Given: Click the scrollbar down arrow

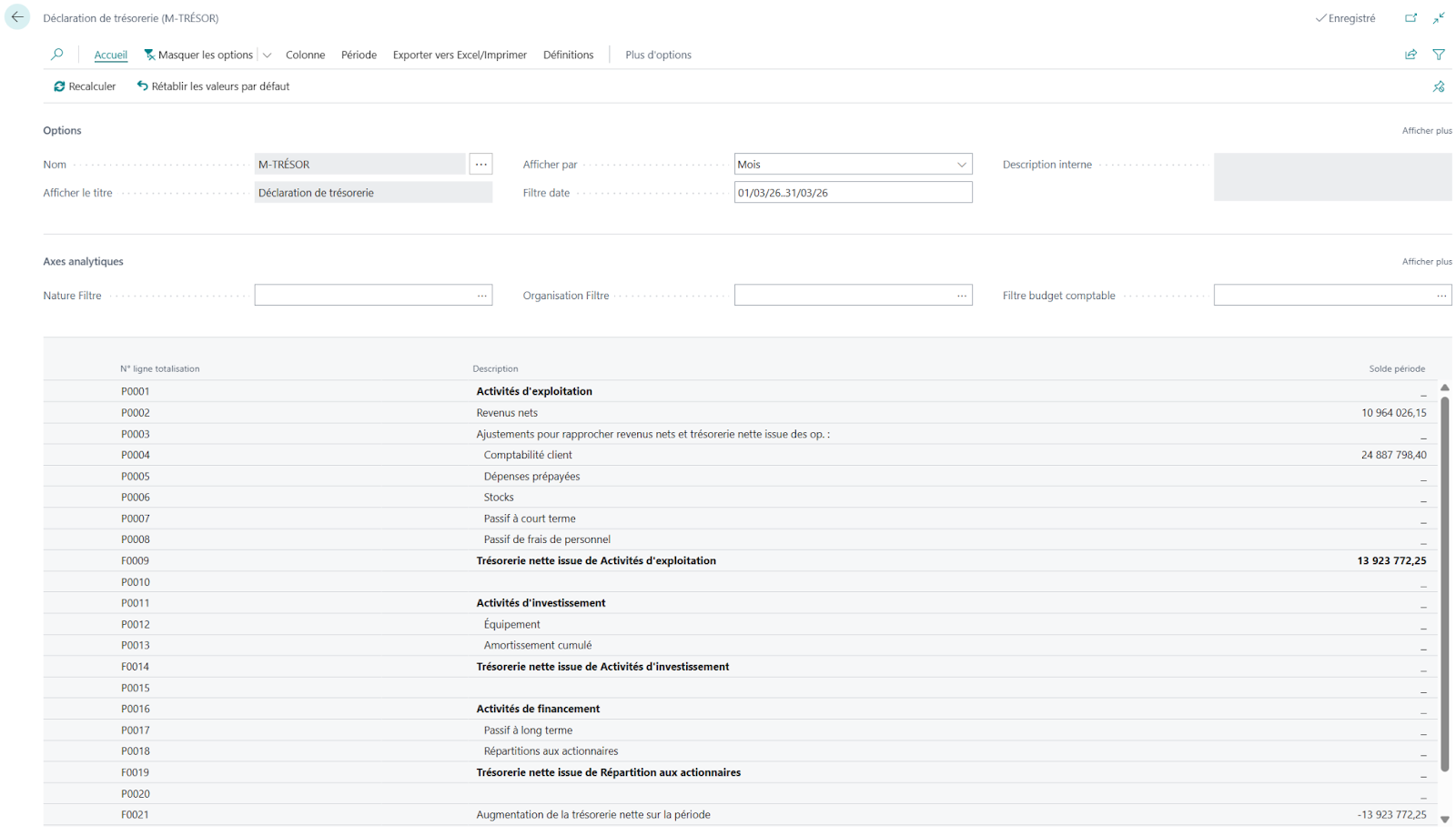Looking at the screenshot, I should point(1444,819).
